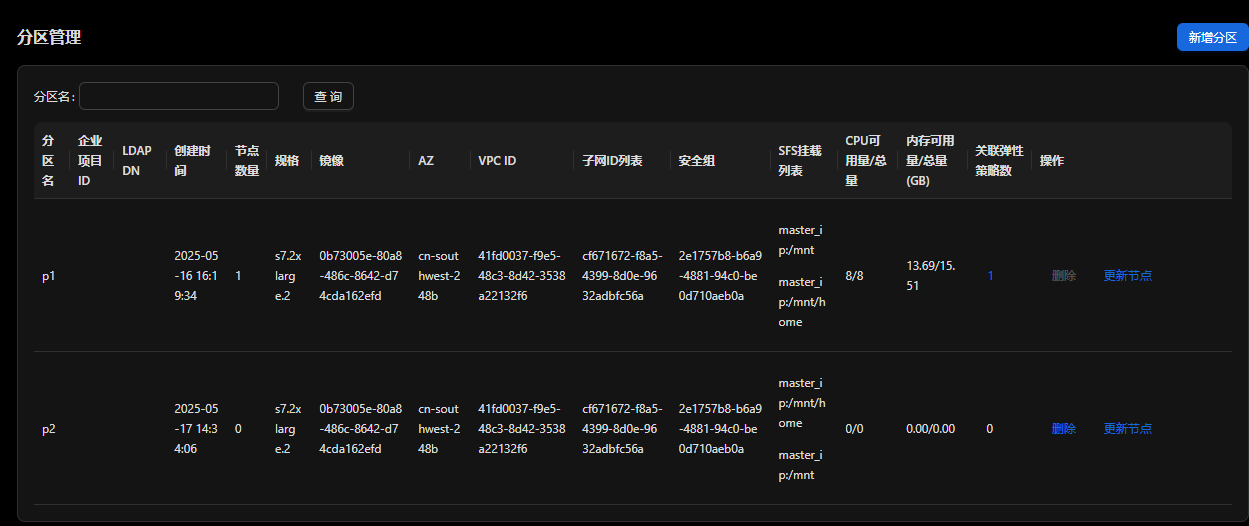1249x526 pixels.
Task: Click the 分区名 column header
Action: (x=48, y=160)
